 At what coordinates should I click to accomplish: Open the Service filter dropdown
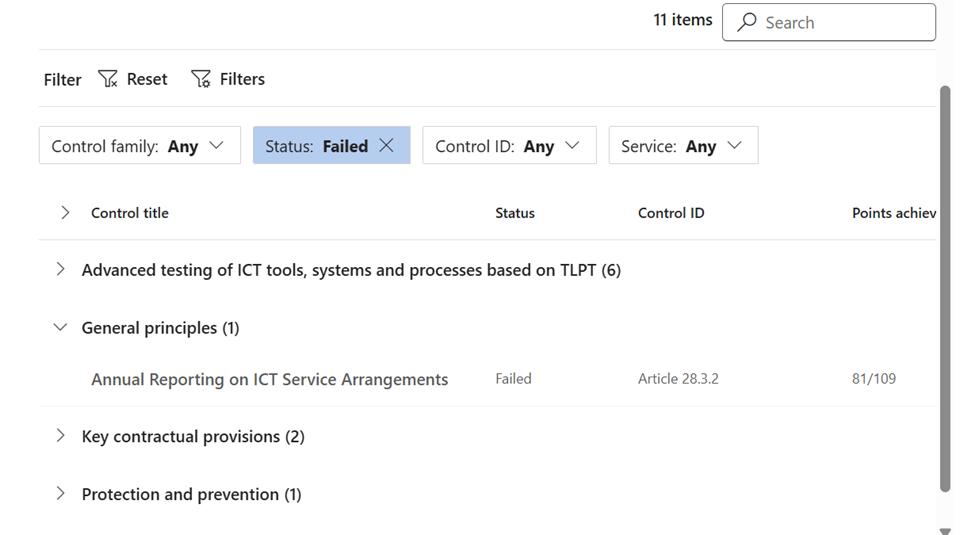683,146
